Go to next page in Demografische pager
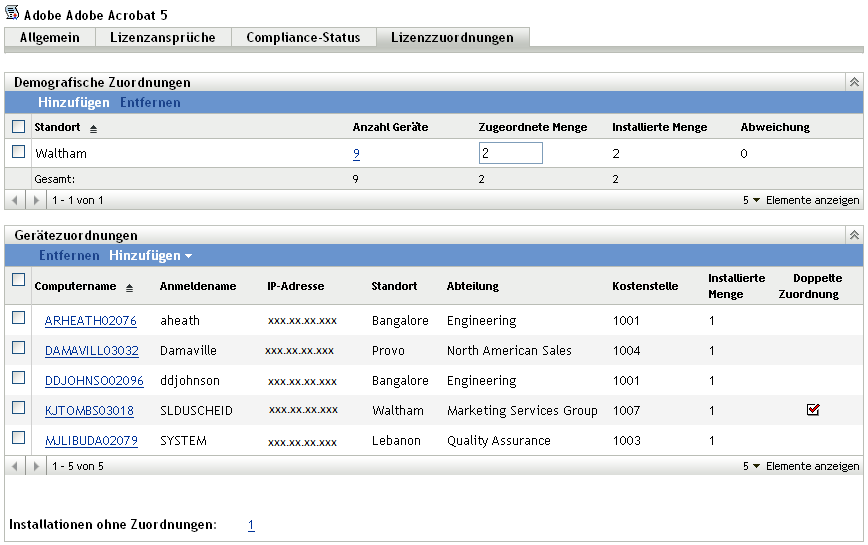868x545 pixels. click(x=38, y=200)
